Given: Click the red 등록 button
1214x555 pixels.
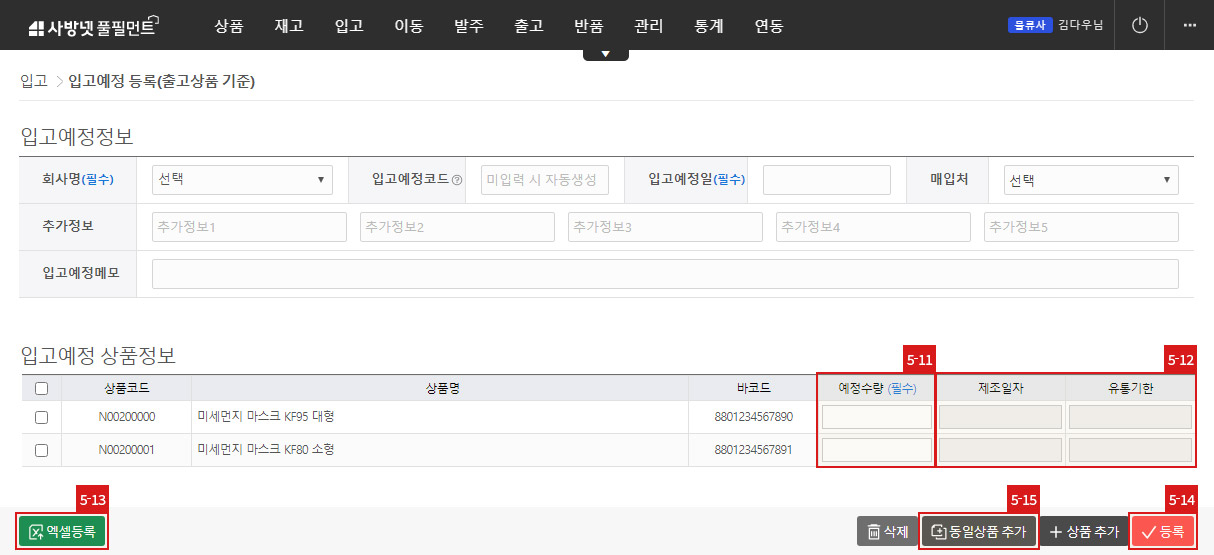Looking at the screenshot, I should (x=1162, y=532).
